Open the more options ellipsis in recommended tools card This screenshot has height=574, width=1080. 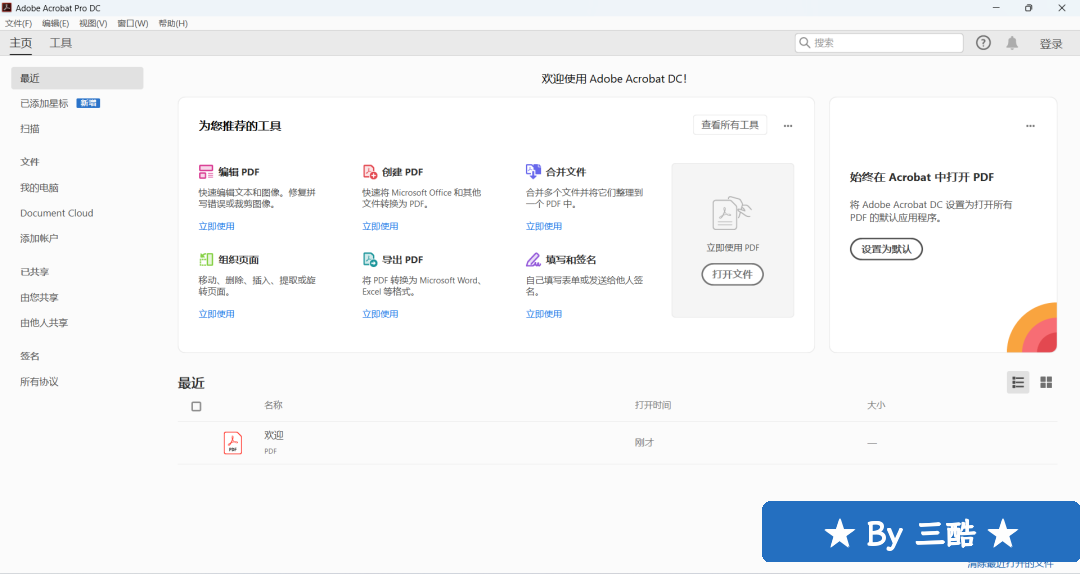[788, 126]
